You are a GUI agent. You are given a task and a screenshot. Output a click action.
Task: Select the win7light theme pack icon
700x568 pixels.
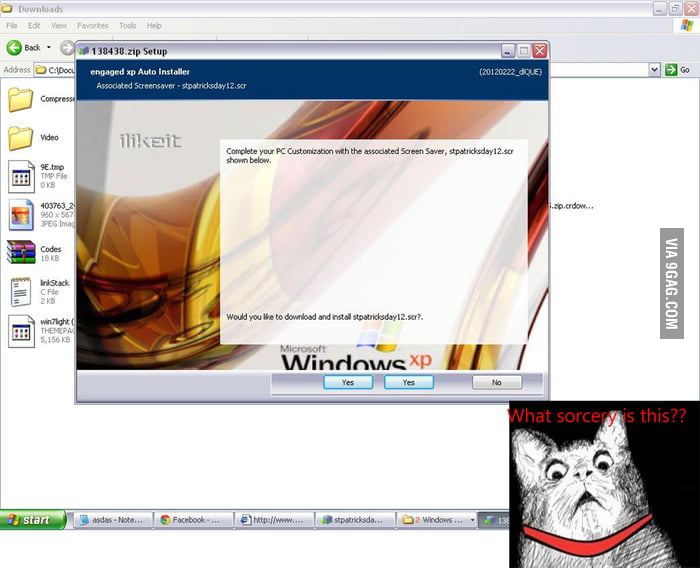click(21, 330)
